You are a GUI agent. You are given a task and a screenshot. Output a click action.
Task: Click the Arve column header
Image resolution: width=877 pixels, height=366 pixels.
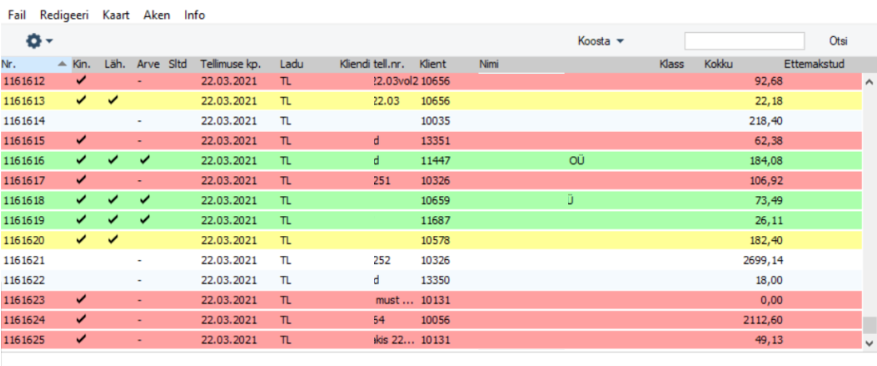tap(147, 64)
